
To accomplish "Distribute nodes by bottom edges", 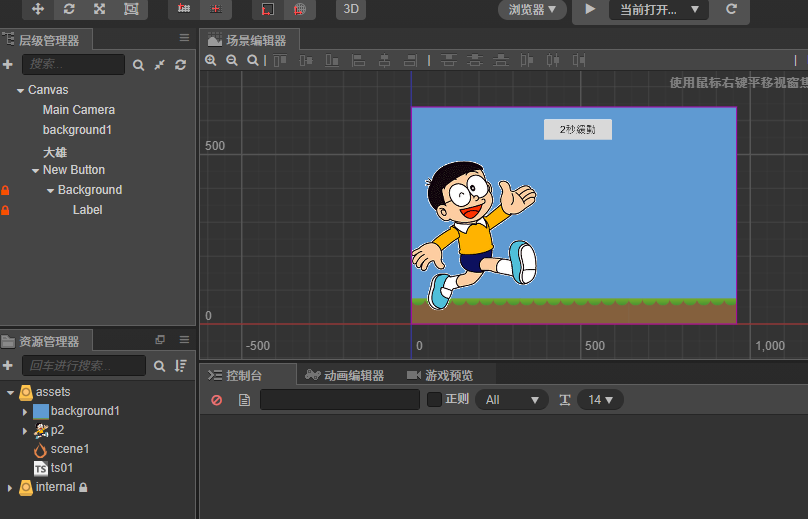I will pos(501,60).
